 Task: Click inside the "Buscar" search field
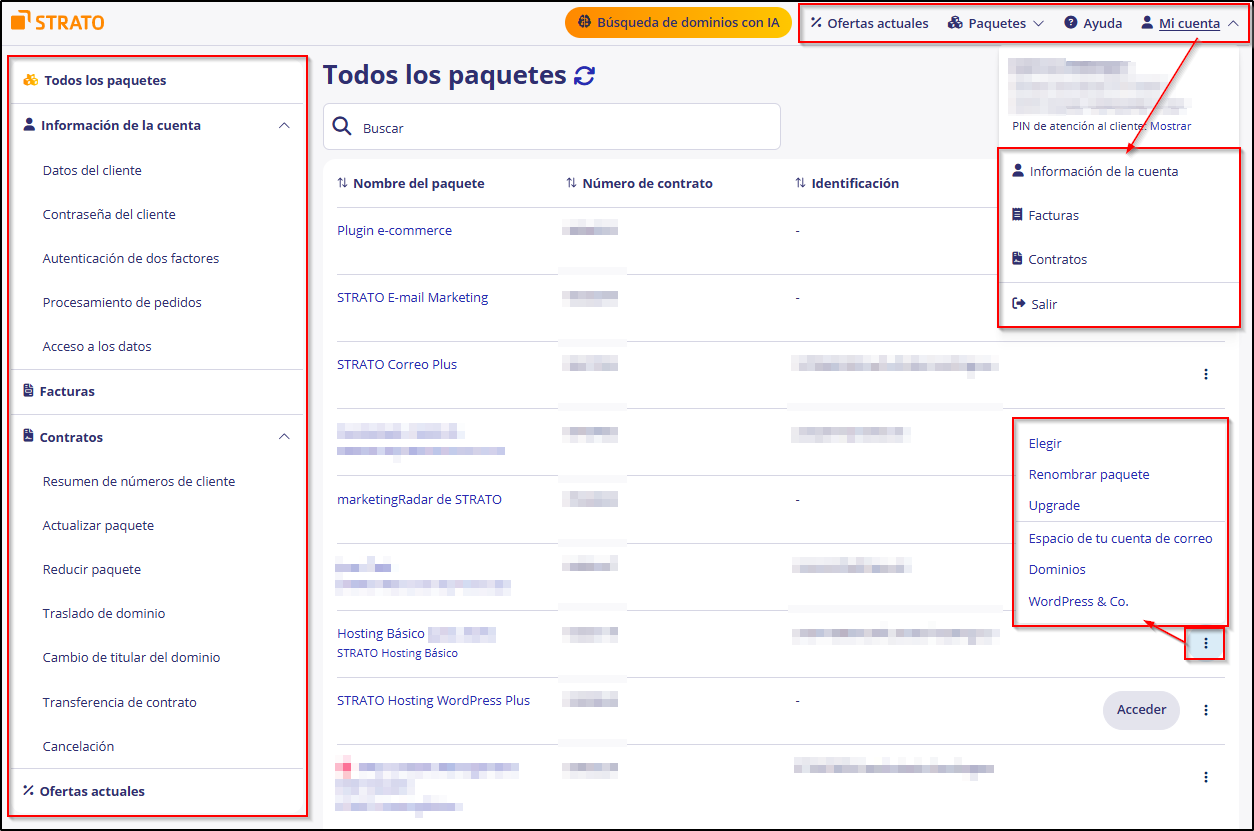click(x=500, y=126)
